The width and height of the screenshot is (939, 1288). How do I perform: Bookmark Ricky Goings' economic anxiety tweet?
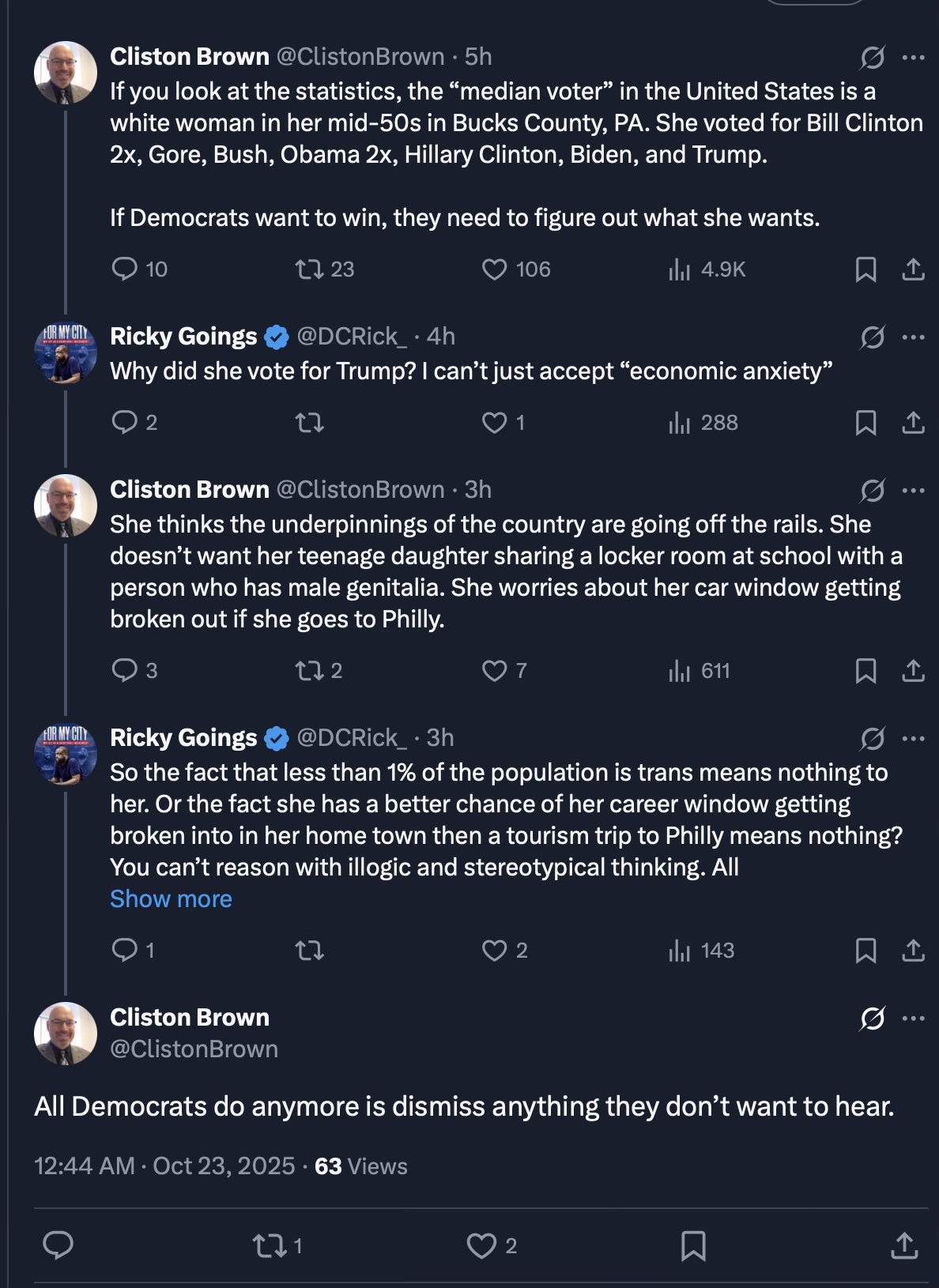coord(865,424)
